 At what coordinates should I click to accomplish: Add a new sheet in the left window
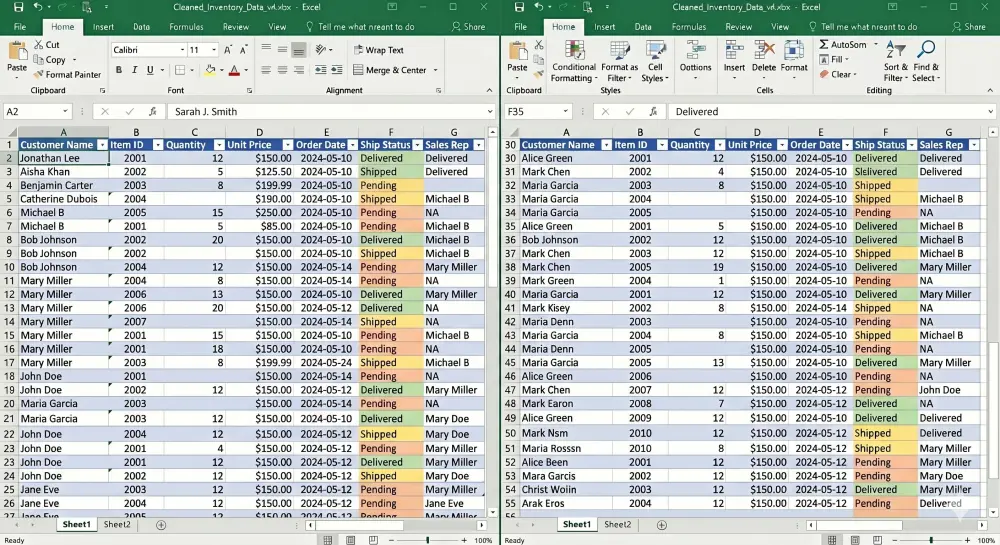pos(161,525)
